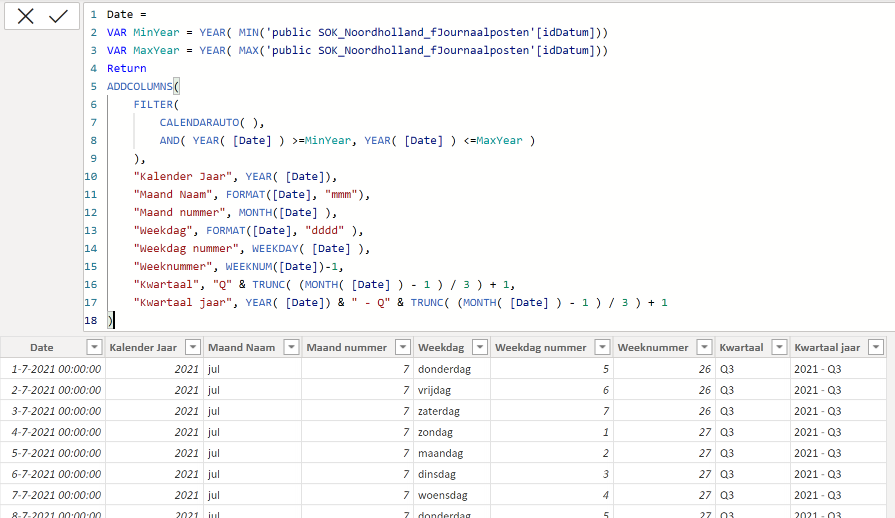Select Maand nummer cell in the 2-7-2021 row

pyautogui.click(x=357, y=390)
